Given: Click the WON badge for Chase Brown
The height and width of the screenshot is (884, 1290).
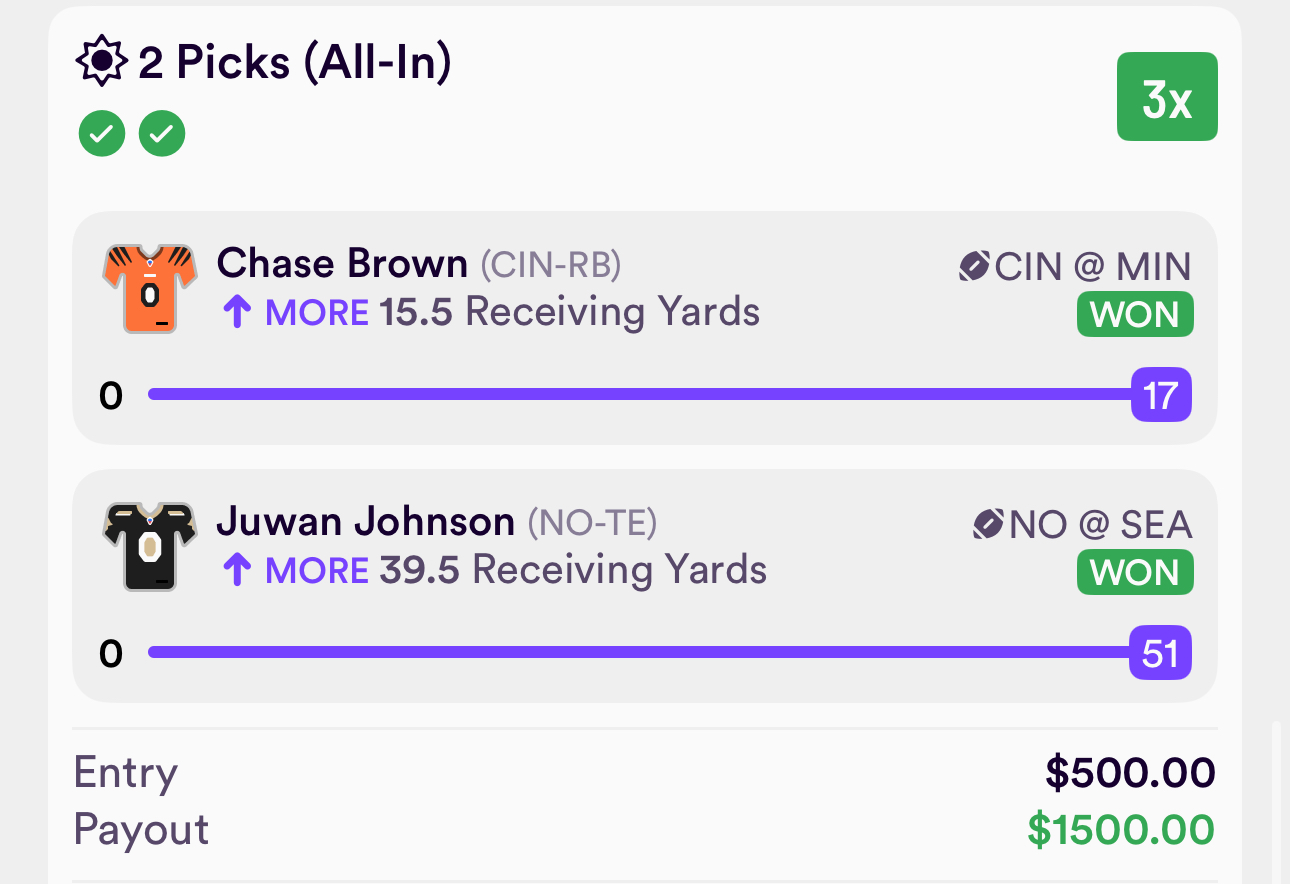Looking at the screenshot, I should (1135, 315).
